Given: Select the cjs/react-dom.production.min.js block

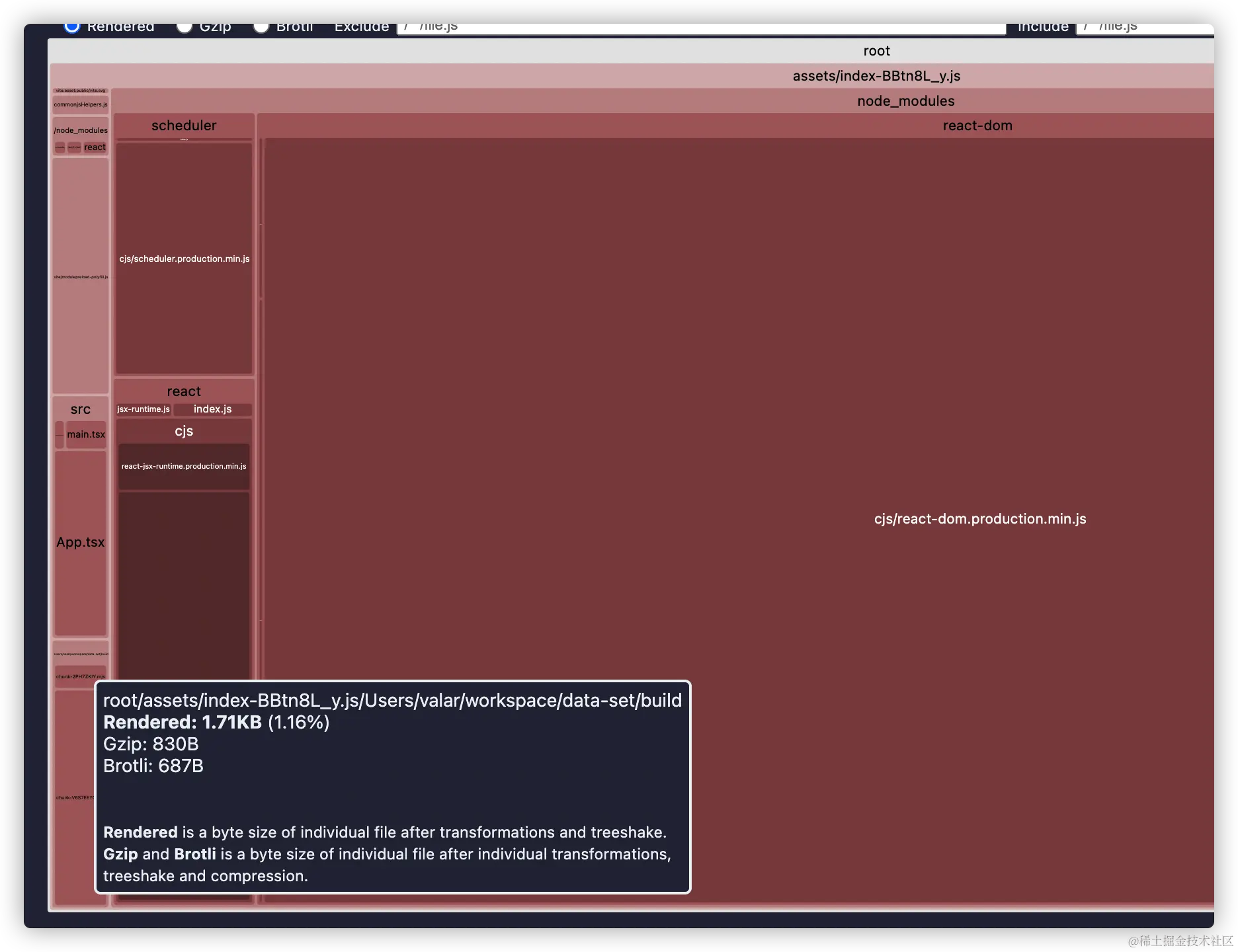Looking at the screenshot, I should 979,519.
